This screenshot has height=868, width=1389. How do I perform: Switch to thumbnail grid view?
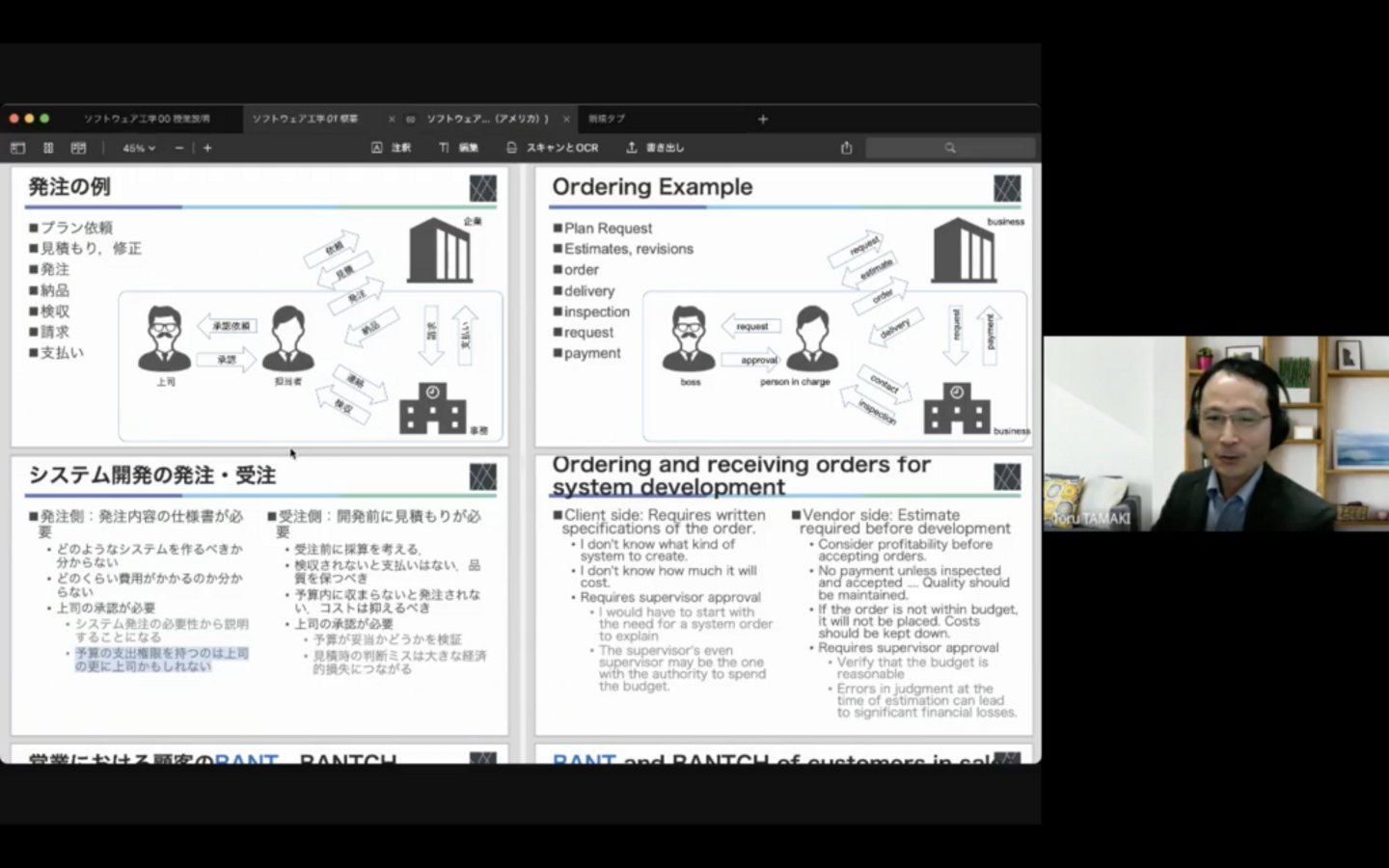coord(48,148)
